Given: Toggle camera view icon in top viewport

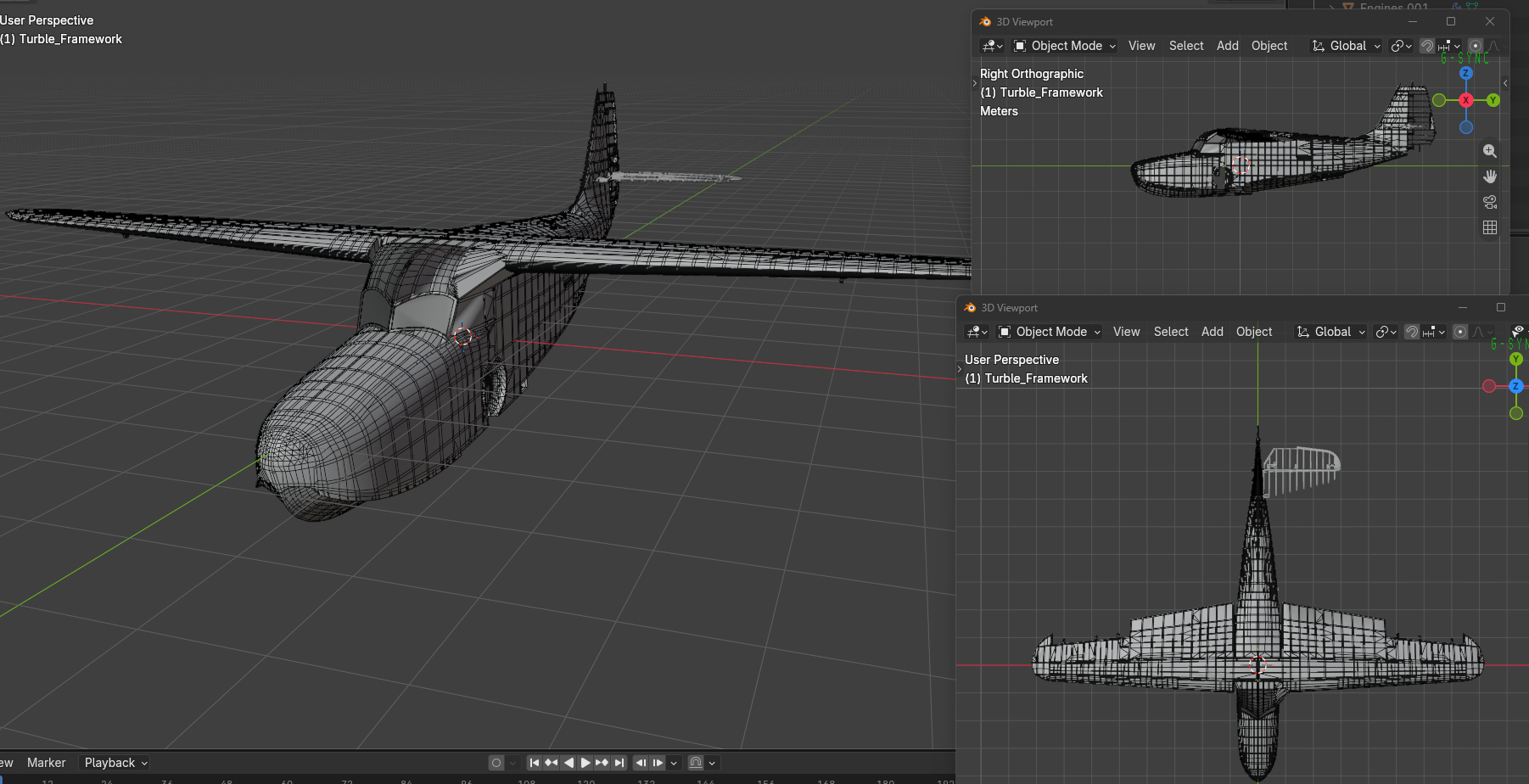Looking at the screenshot, I should [1489, 202].
